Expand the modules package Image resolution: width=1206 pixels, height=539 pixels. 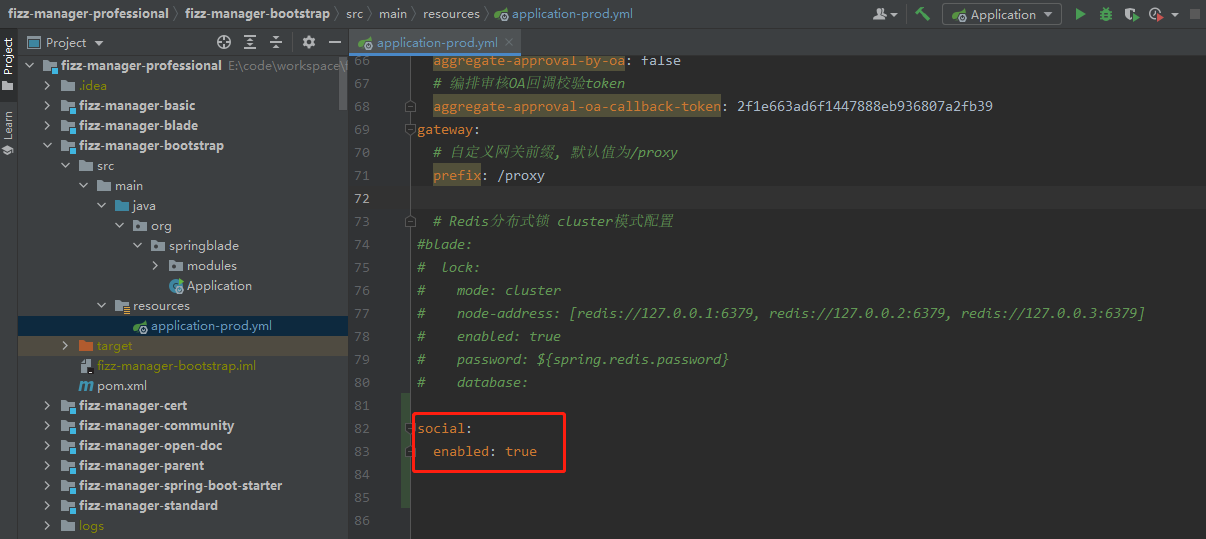(155, 266)
